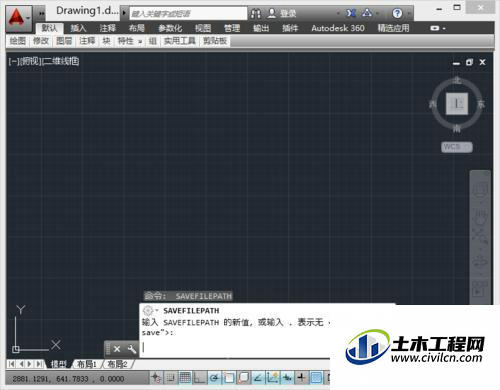Open the 实用工具 panel button
Image resolution: width=500 pixels, height=390 pixels.
pos(180,41)
